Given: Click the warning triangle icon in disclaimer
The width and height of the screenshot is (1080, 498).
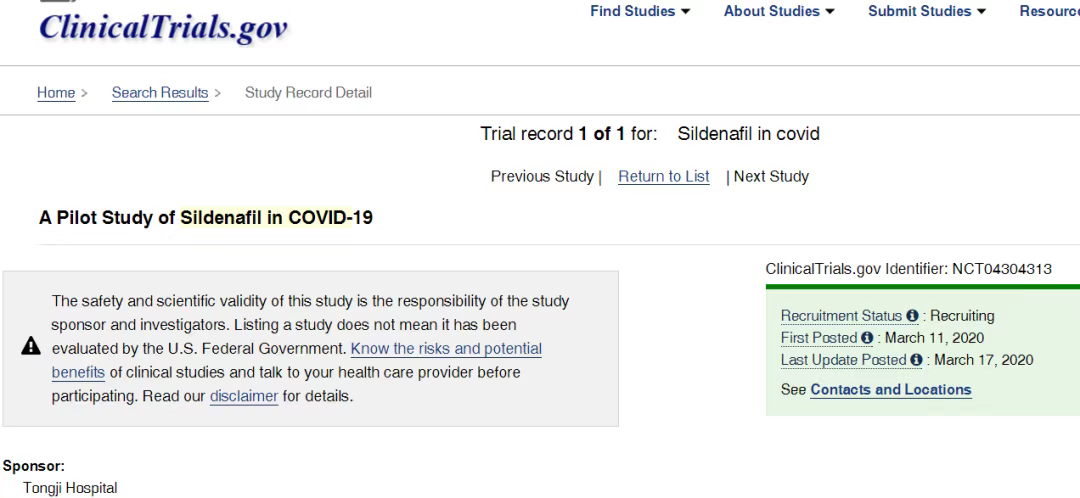Looking at the screenshot, I should point(31,346).
